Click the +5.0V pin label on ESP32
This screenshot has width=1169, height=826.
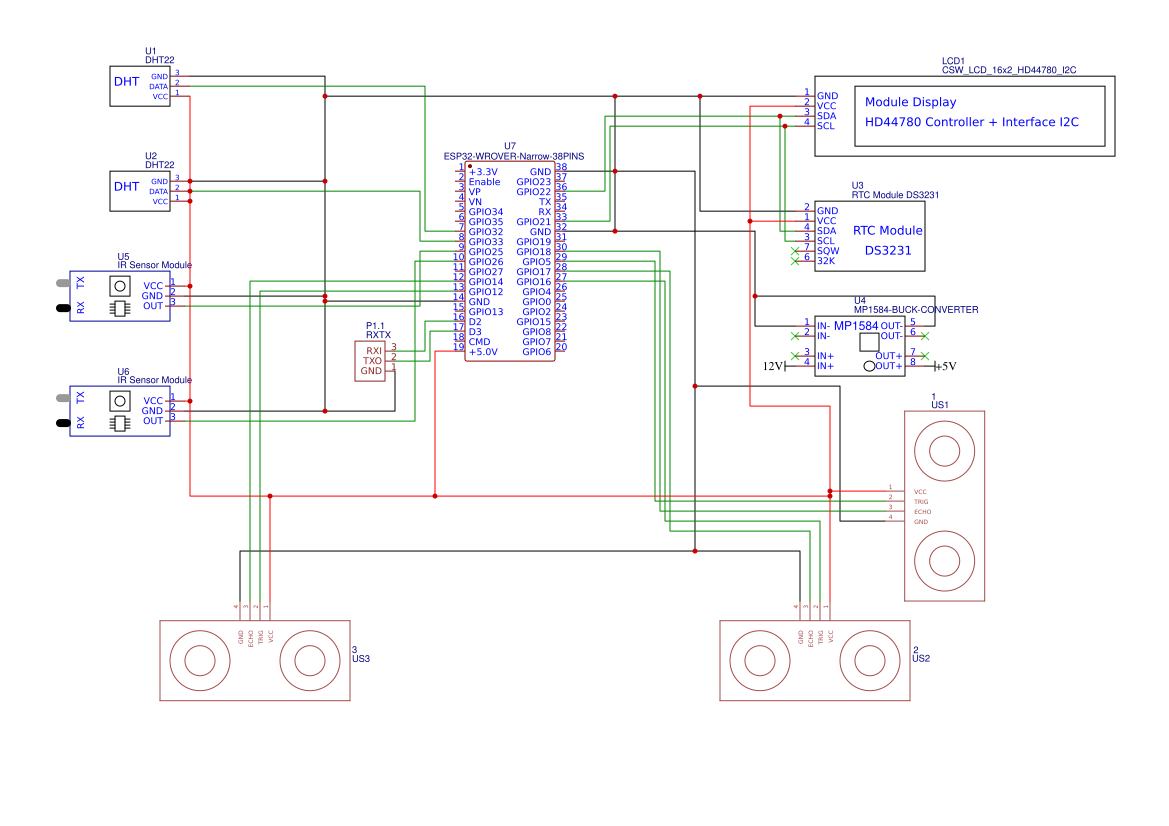(x=483, y=352)
